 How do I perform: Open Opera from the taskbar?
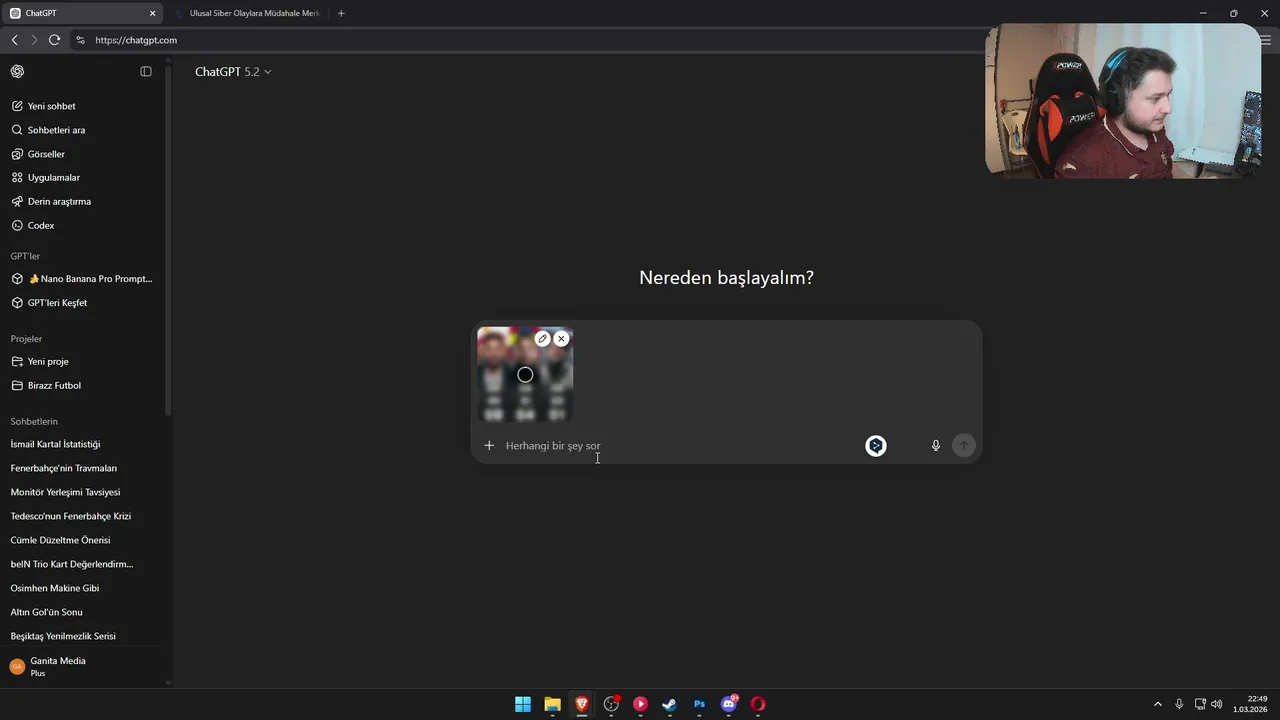tap(758, 704)
